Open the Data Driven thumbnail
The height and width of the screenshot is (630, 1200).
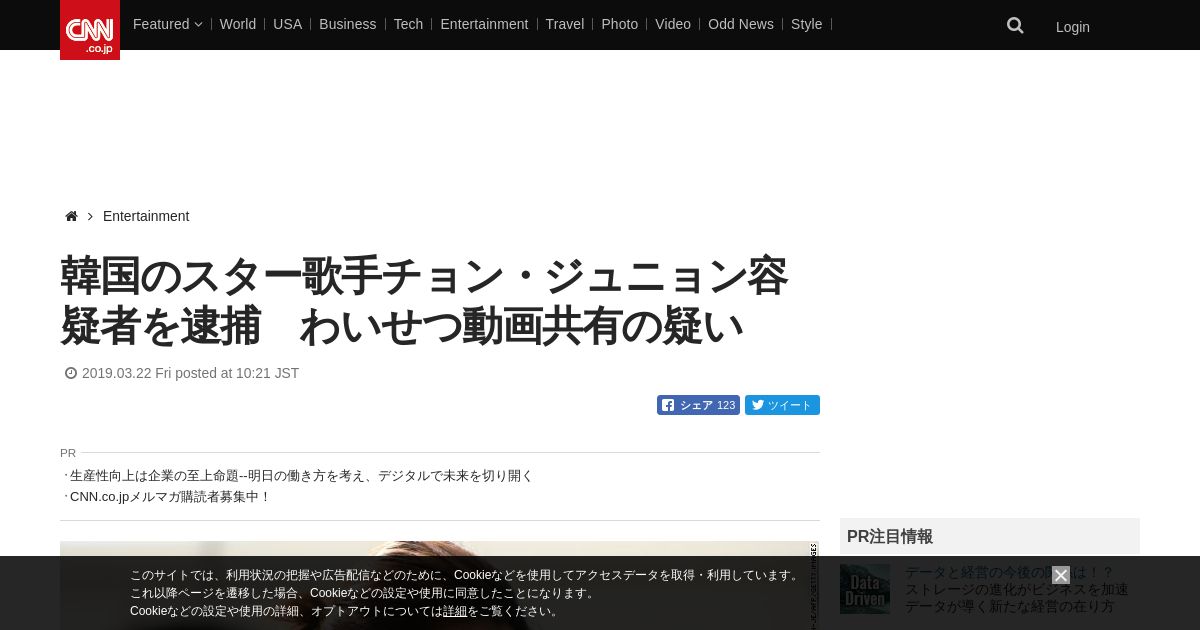pyautogui.click(x=865, y=589)
